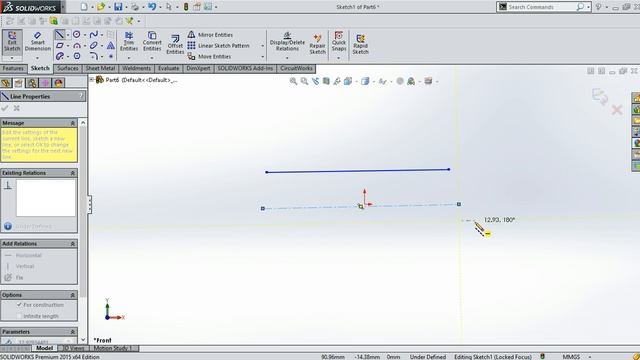640x360 pixels.
Task: Click the Save icon
Action: coord(118,7)
